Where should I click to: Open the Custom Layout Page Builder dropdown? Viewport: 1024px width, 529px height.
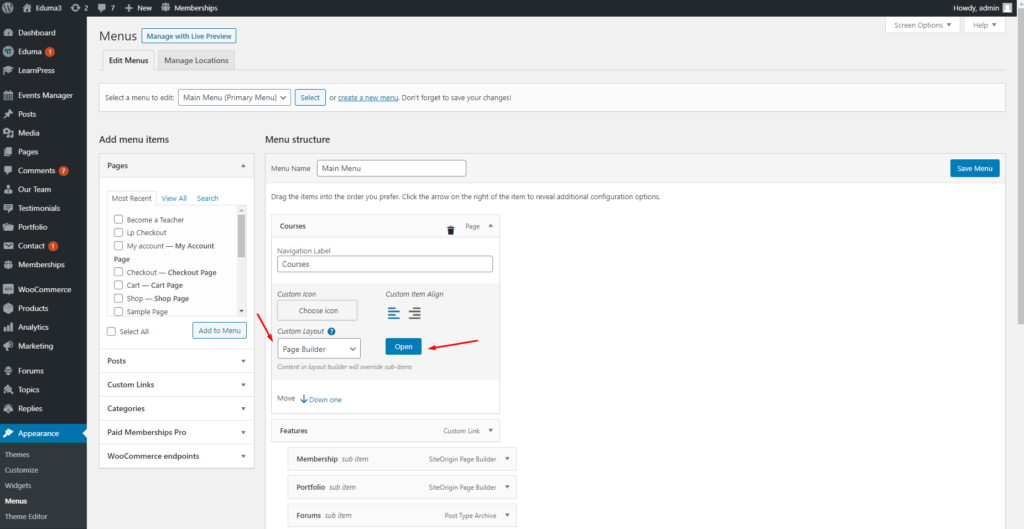319,349
